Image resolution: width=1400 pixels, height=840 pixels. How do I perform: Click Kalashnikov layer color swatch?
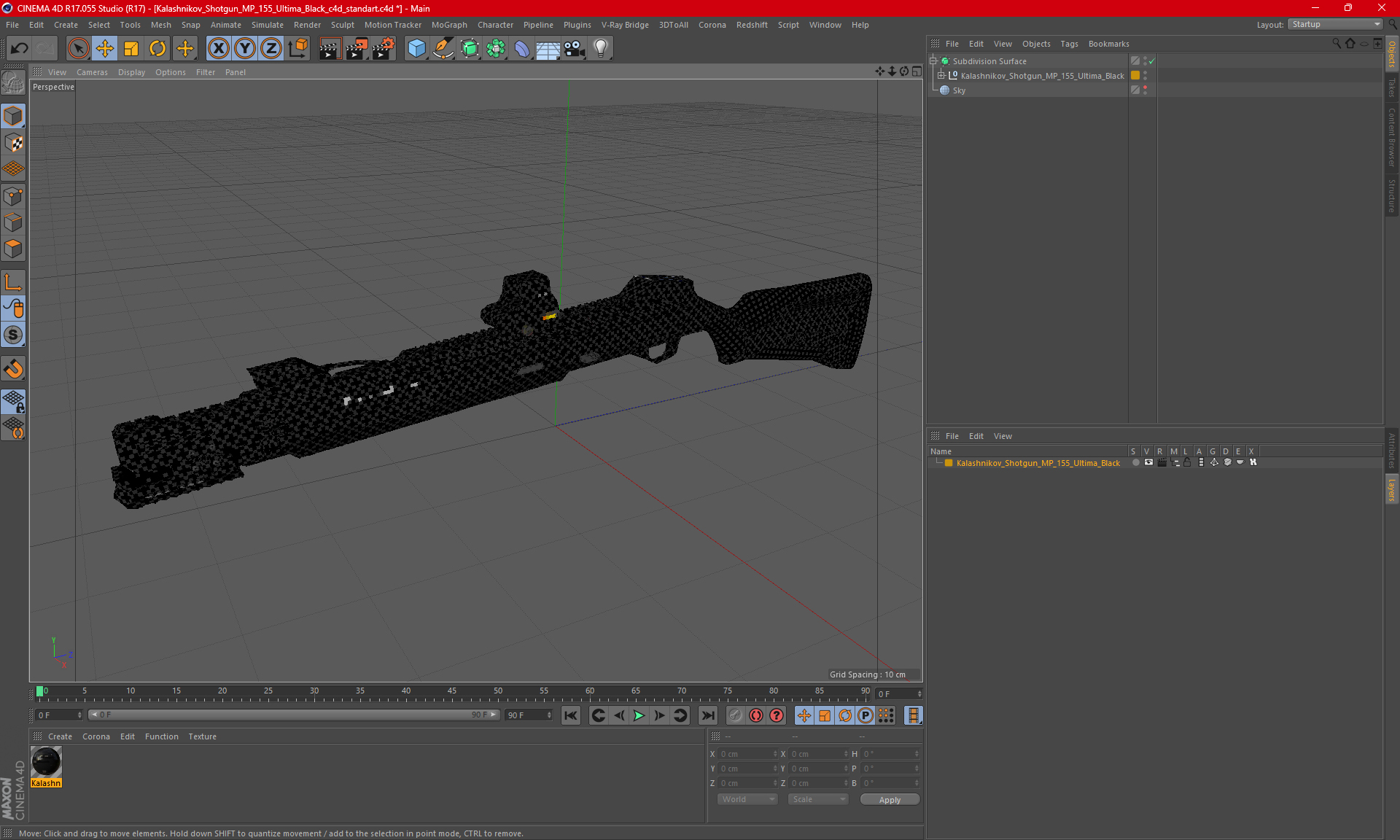[x=949, y=463]
